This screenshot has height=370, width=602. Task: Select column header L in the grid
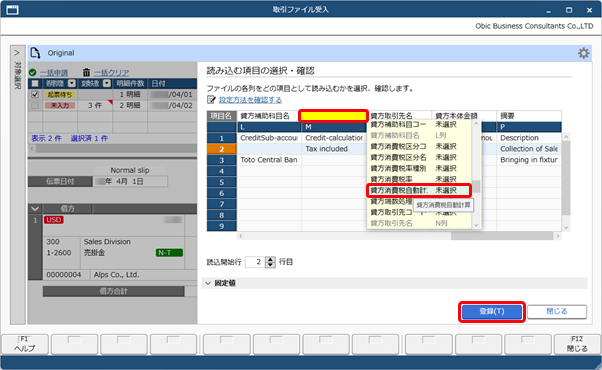[269, 127]
